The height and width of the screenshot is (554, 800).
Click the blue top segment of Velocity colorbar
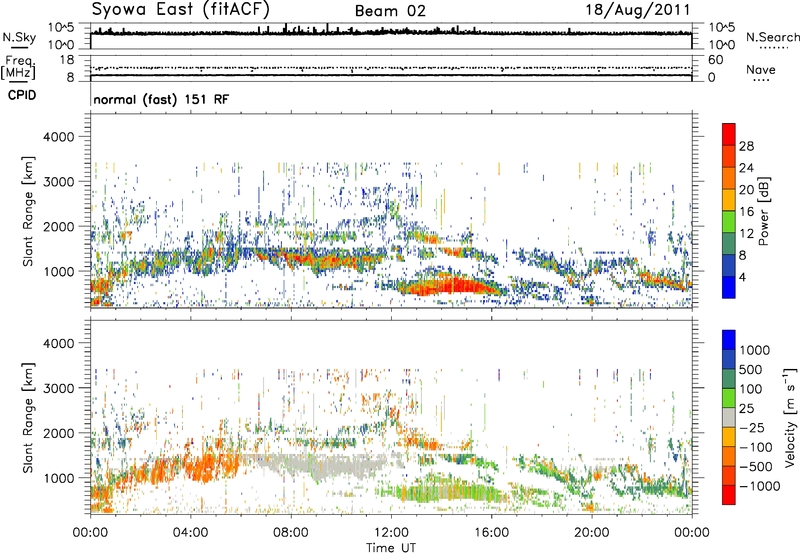(729, 340)
